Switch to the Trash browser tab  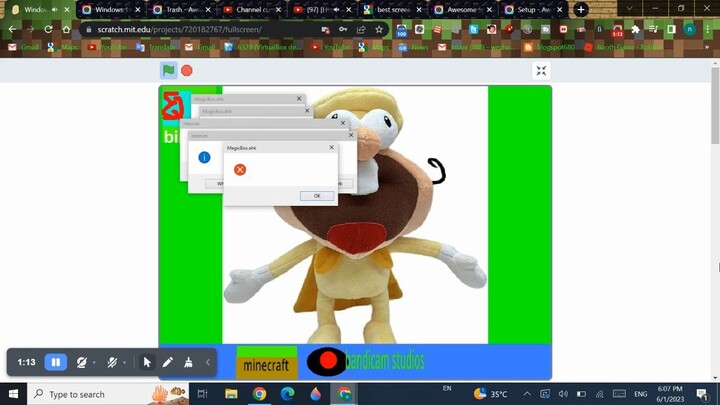tap(180, 10)
